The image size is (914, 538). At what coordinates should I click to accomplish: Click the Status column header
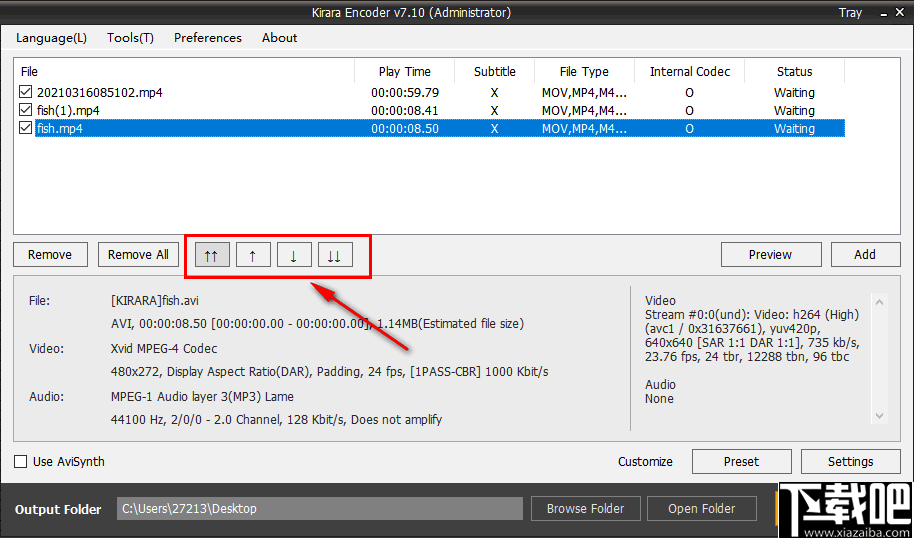point(795,72)
